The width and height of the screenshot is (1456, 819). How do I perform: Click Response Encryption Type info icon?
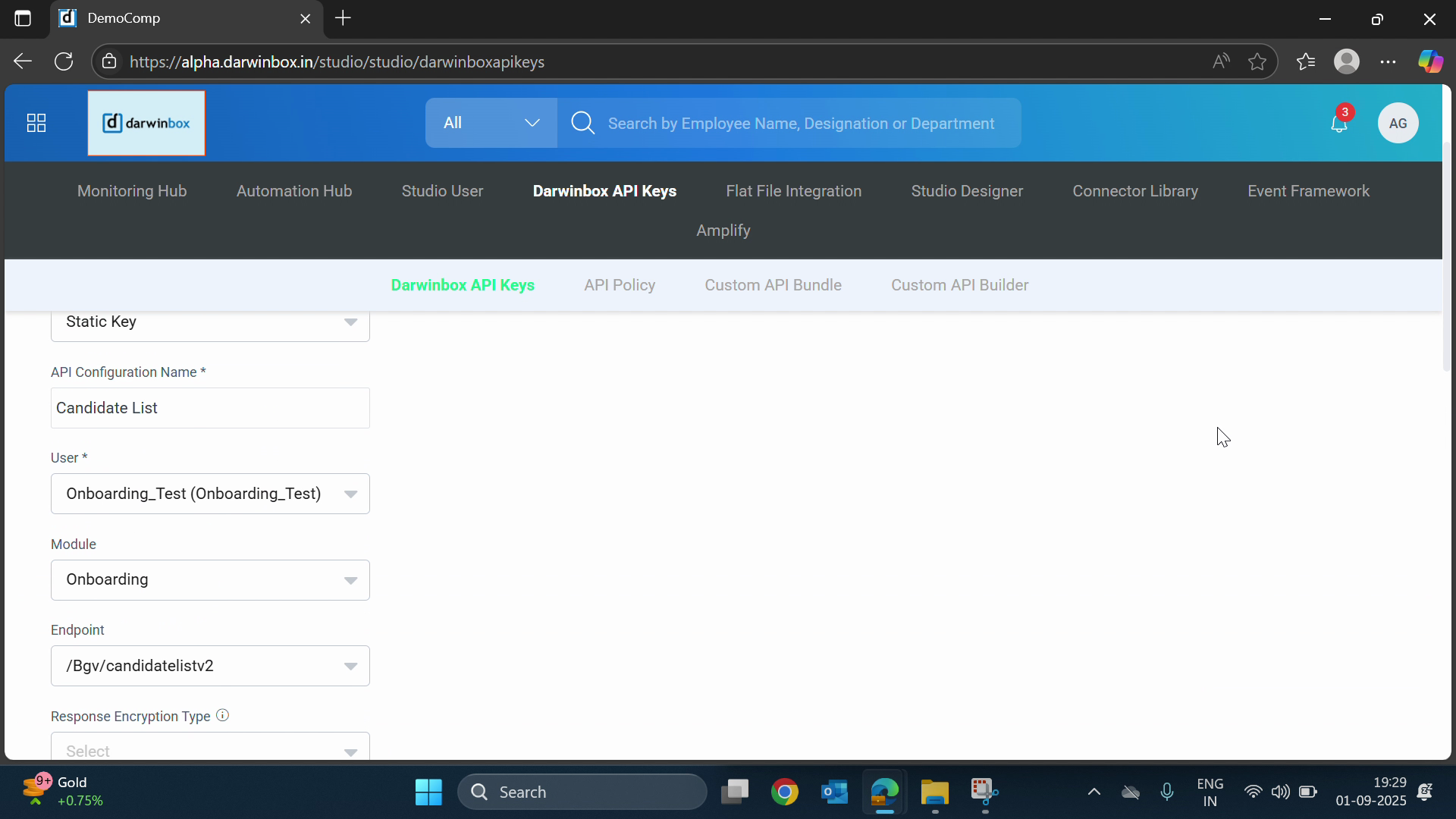tap(222, 715)
